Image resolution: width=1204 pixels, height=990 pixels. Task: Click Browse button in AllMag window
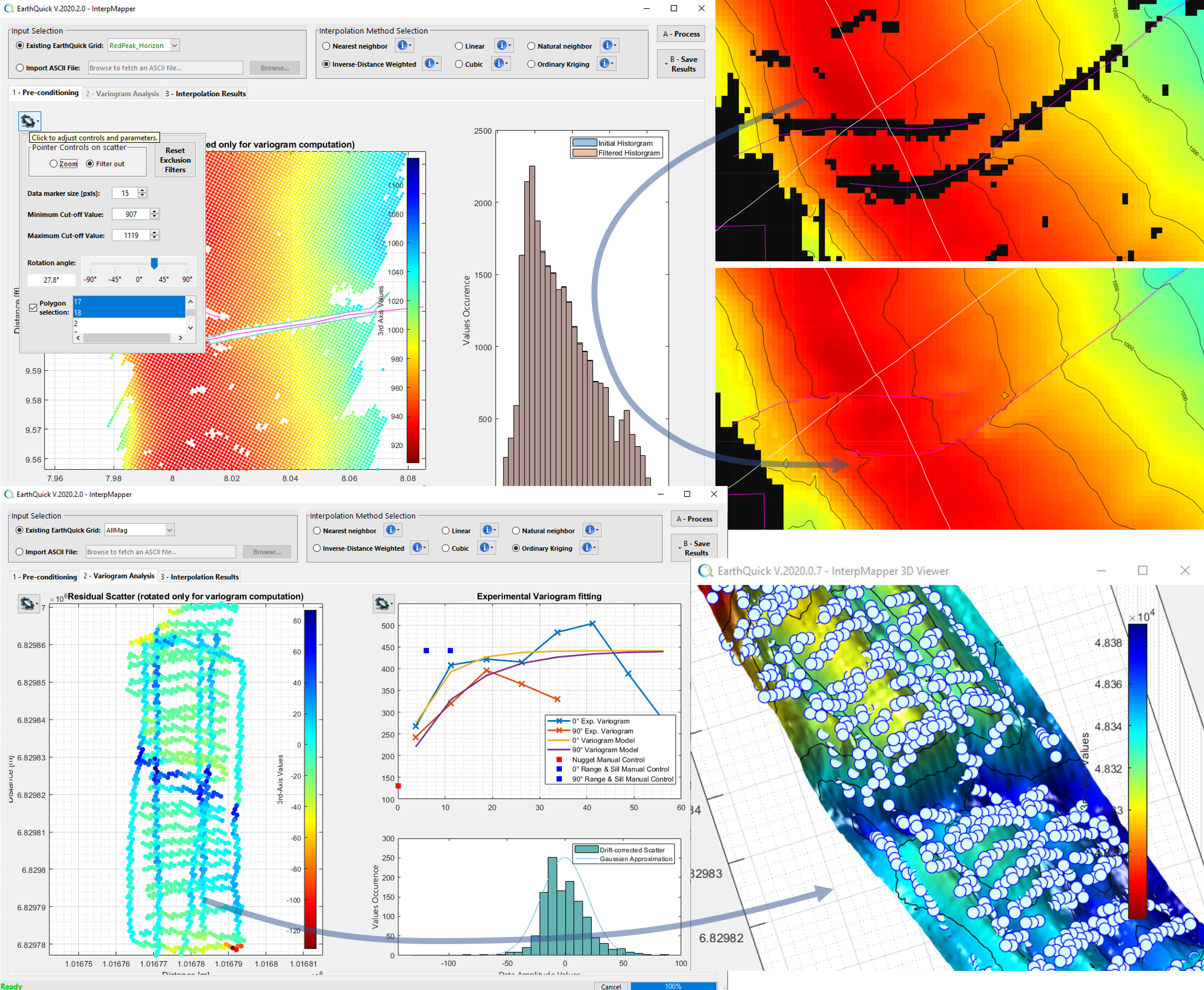(267, 552)
